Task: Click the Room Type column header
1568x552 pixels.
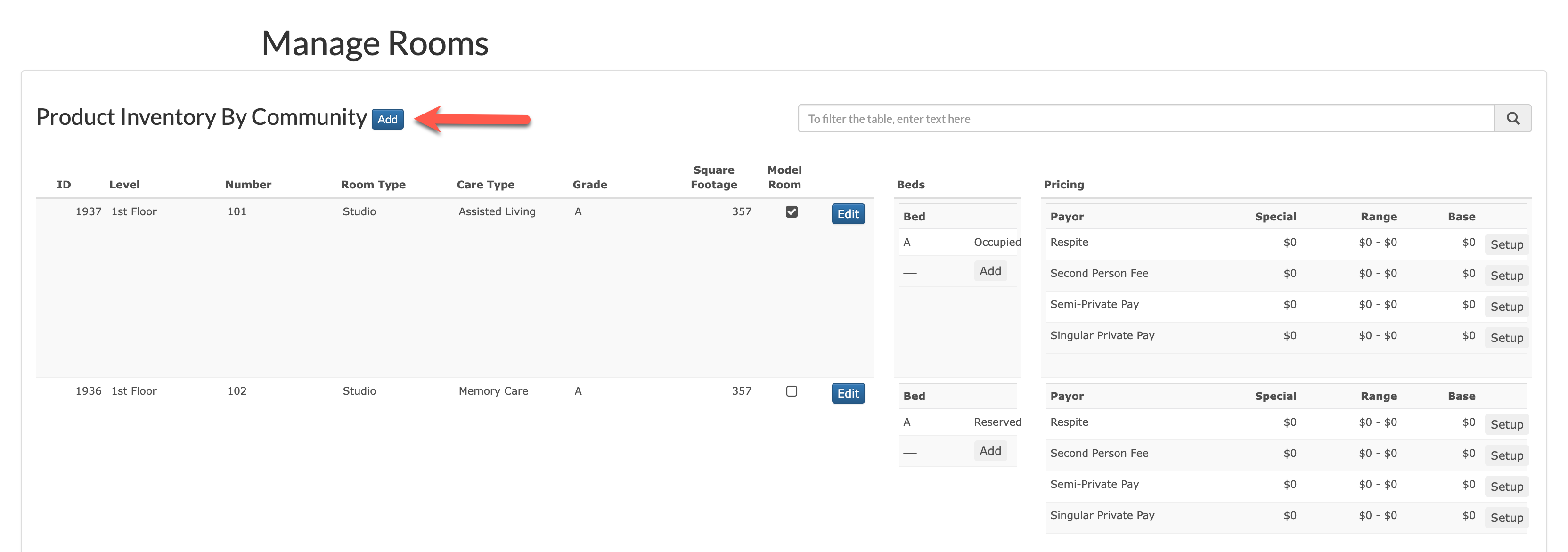Action: [373, 185]
